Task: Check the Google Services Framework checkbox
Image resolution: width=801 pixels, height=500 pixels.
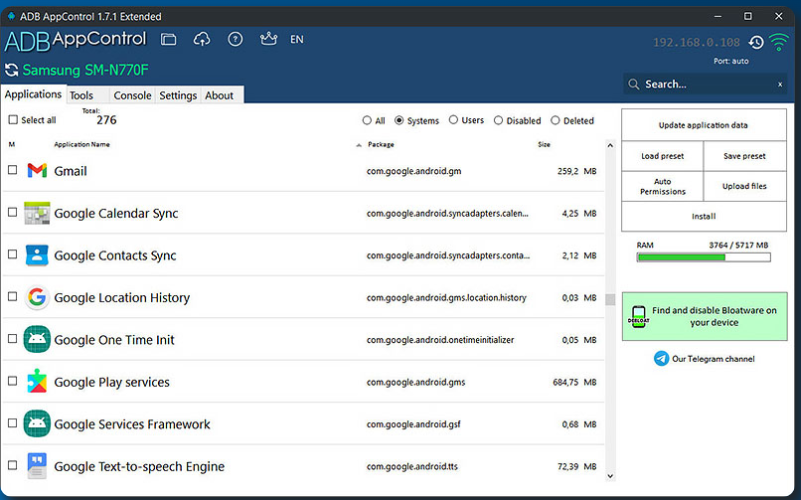Action: click(x=13, y=423)
